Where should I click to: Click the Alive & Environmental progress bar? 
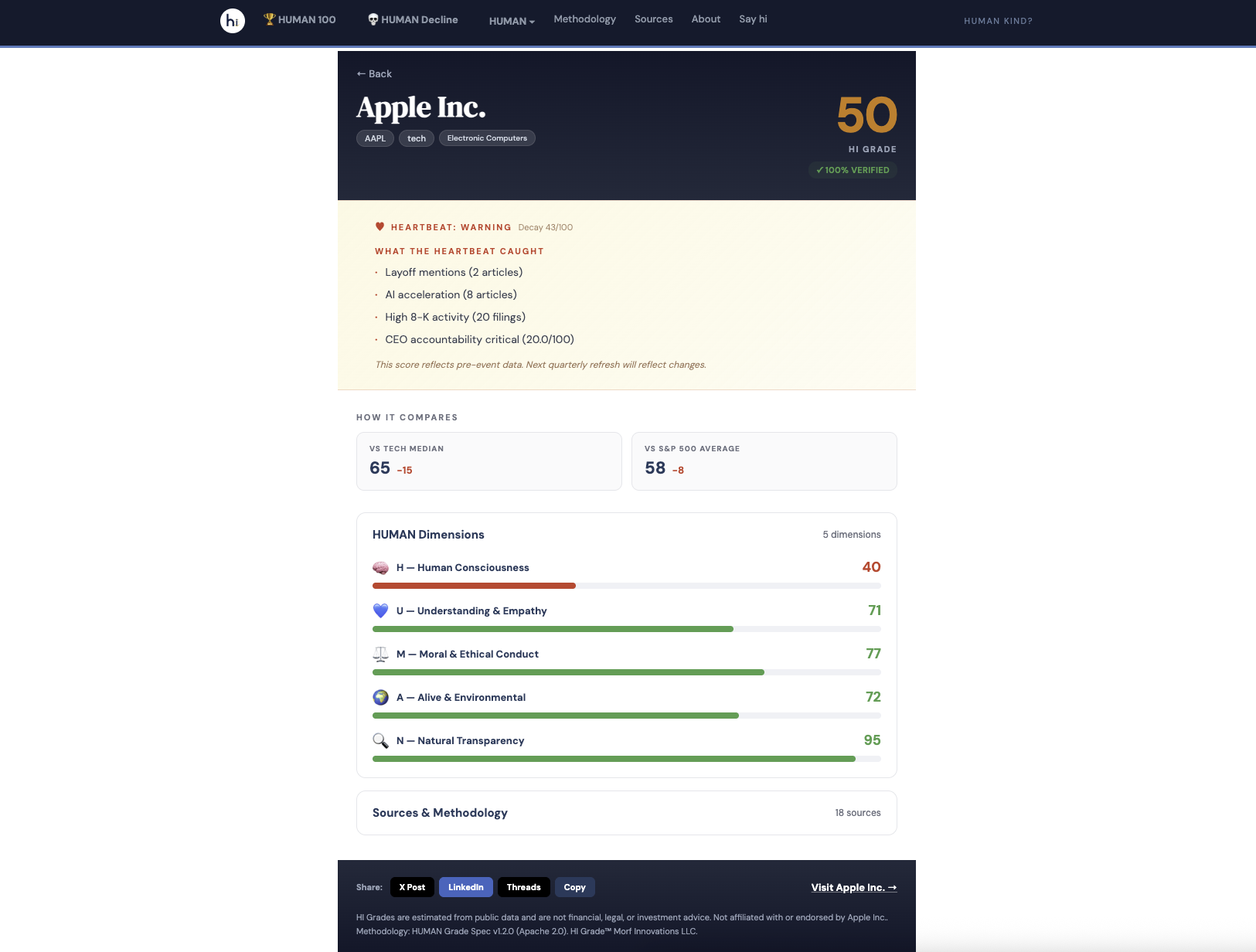(x=627, y=716)
